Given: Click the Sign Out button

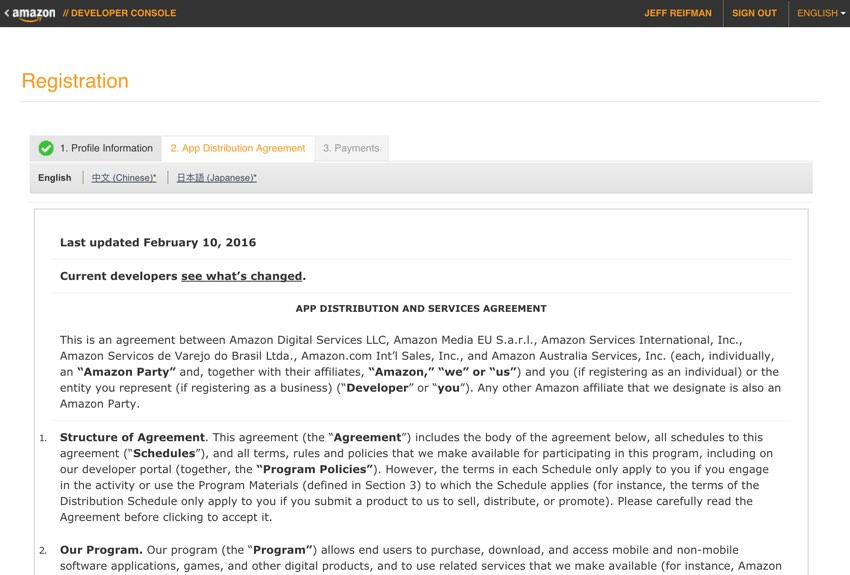Looking at the screenshot, I should 754,13.
